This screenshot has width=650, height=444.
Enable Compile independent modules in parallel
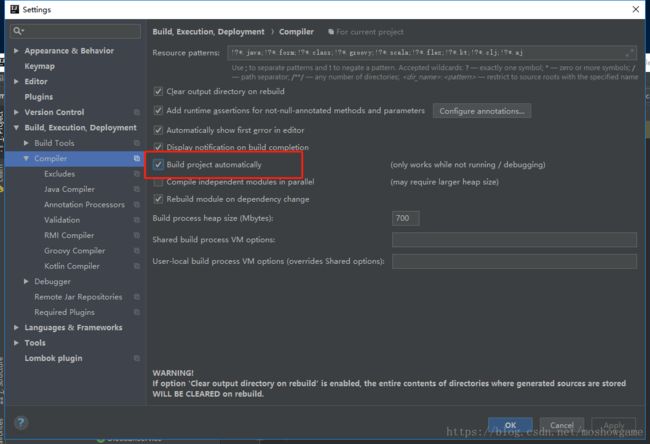158,182
